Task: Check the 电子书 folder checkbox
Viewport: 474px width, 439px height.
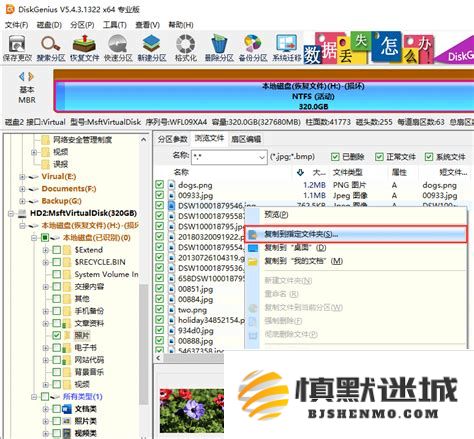Action: (x=57, y=348)
